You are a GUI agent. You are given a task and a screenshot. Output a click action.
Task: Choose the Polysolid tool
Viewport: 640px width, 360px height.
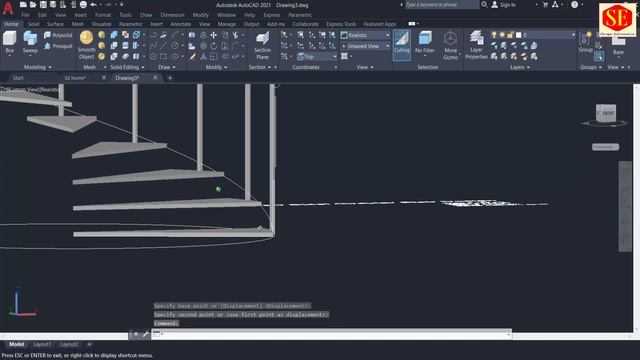[58, 36]
